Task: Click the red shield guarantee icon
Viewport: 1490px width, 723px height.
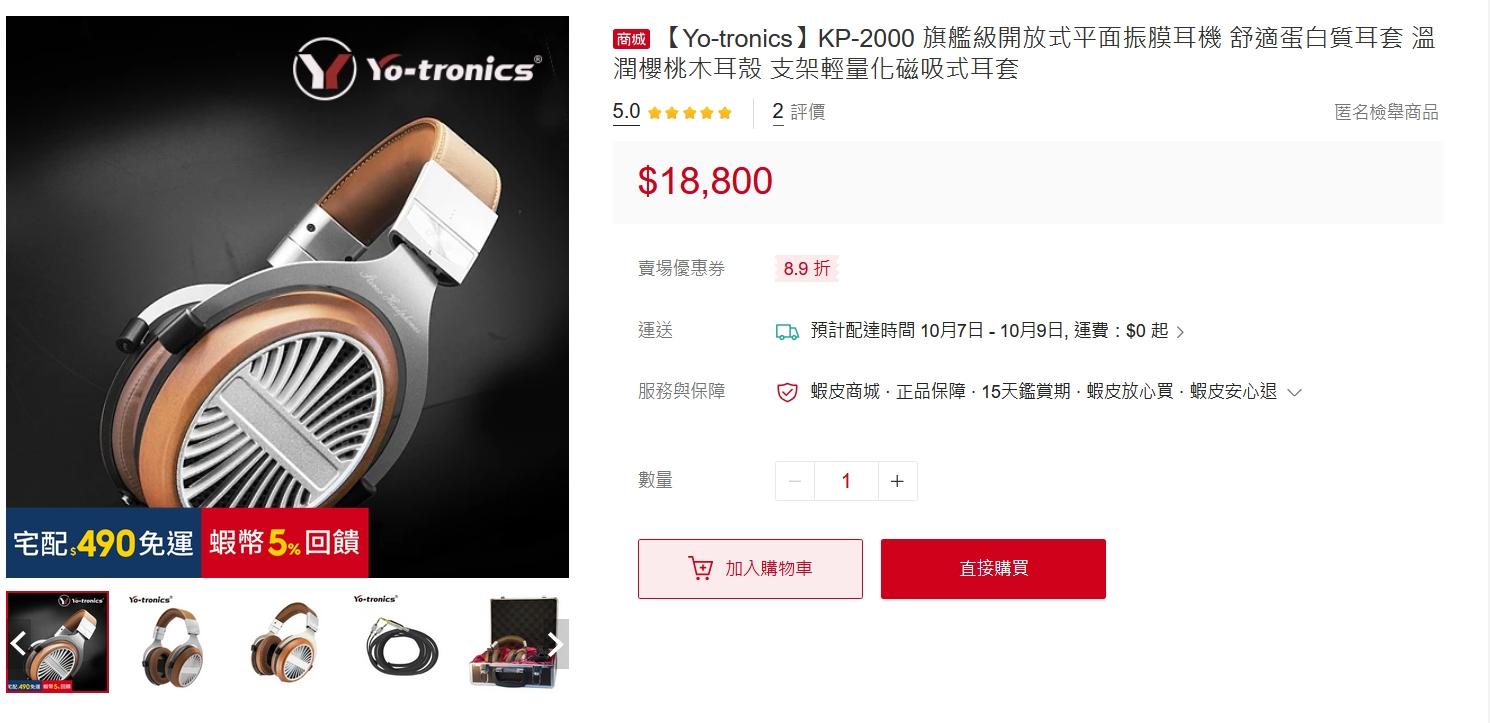Action: (x=787, y=392)
